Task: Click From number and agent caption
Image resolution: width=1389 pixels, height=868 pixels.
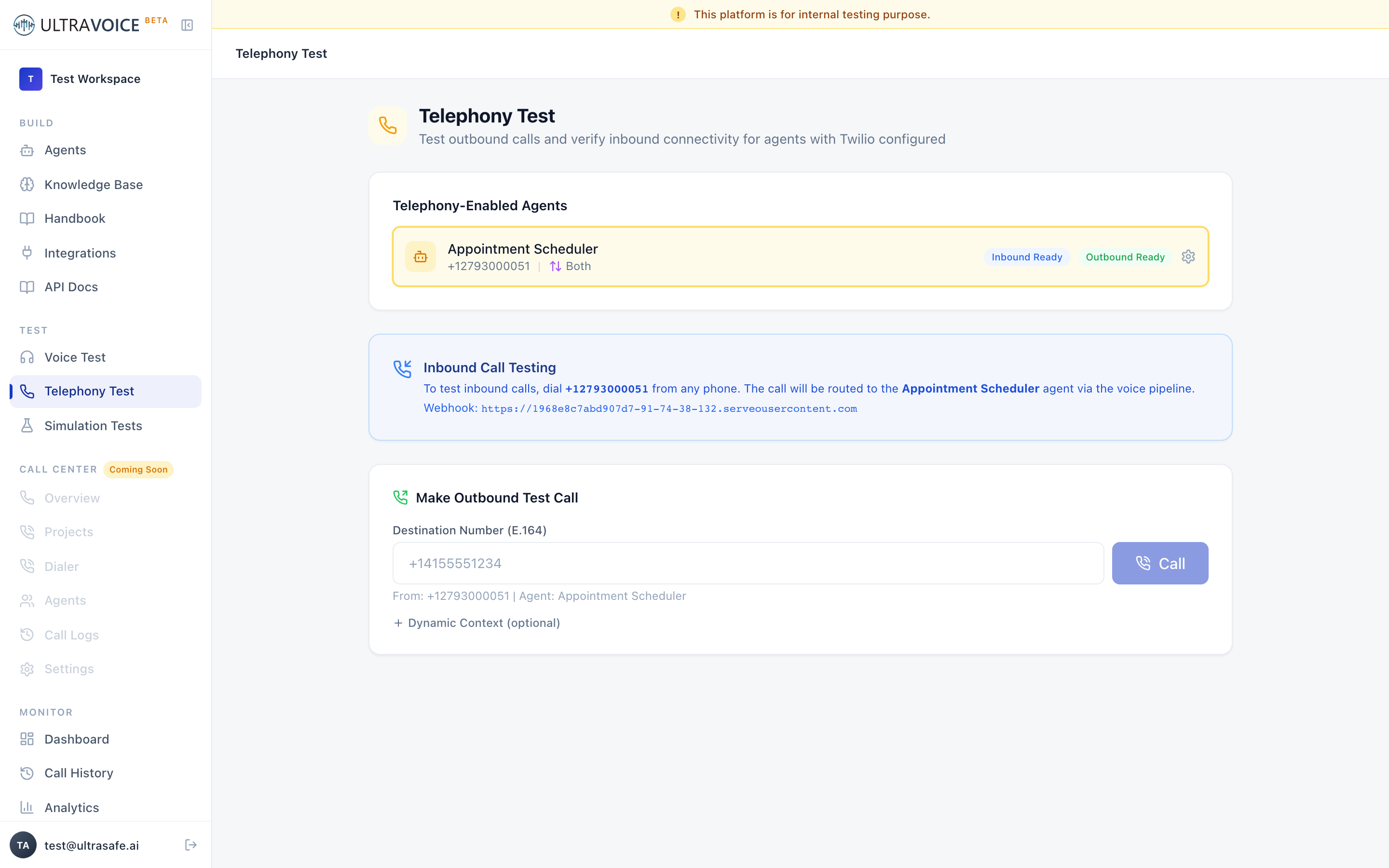Action: 539,596
